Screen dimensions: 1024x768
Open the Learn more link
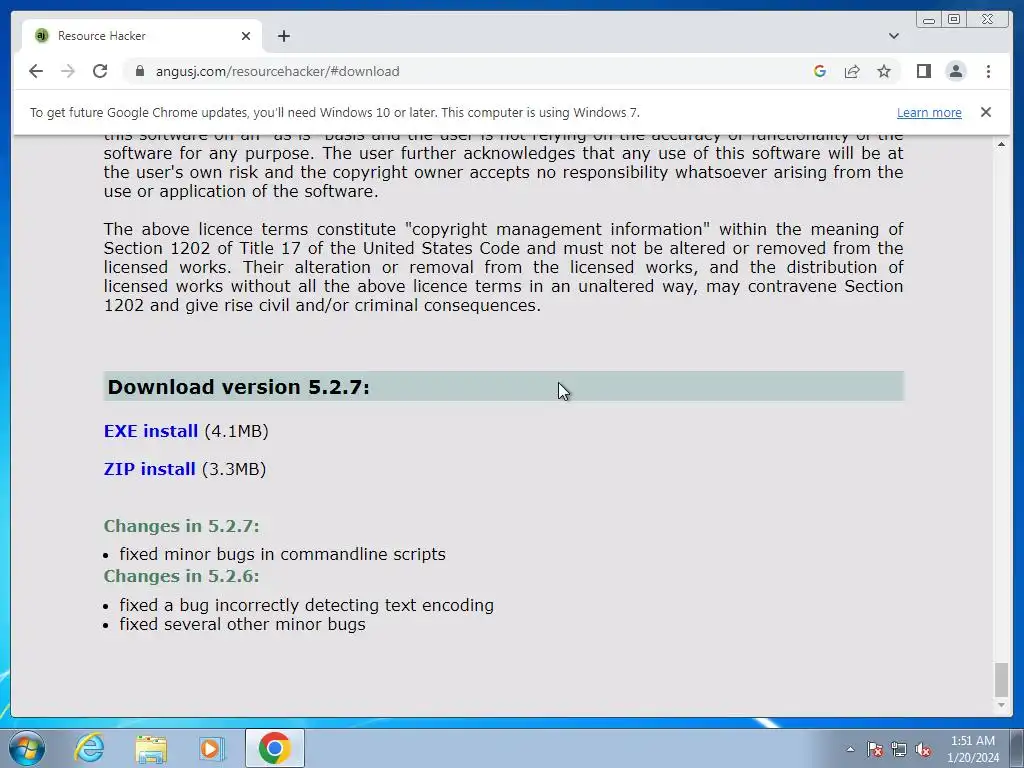pos(929,112)
